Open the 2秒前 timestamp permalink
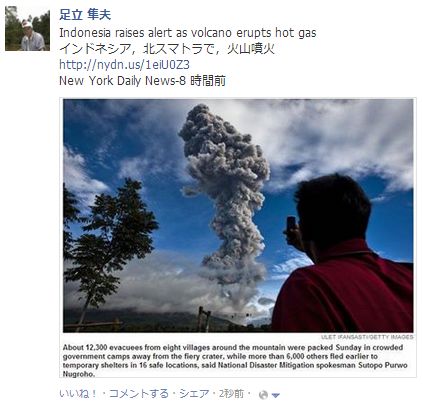This screenshot has width=423, height=404. 231,394
